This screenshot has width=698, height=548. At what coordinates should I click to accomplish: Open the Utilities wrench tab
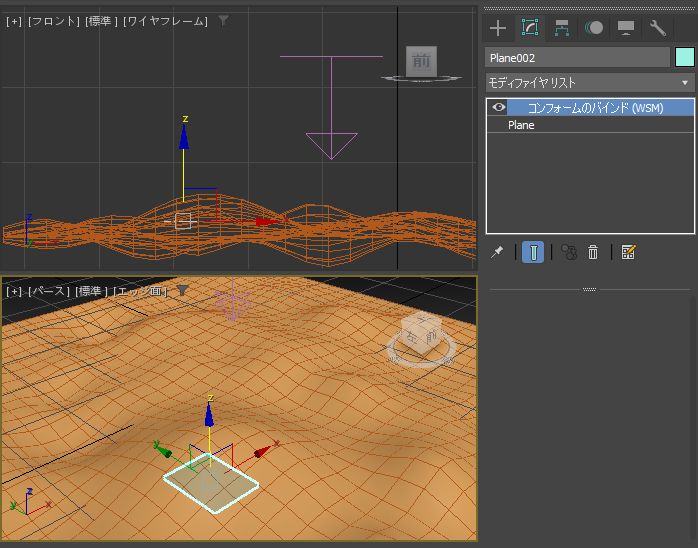coord(657,28)
